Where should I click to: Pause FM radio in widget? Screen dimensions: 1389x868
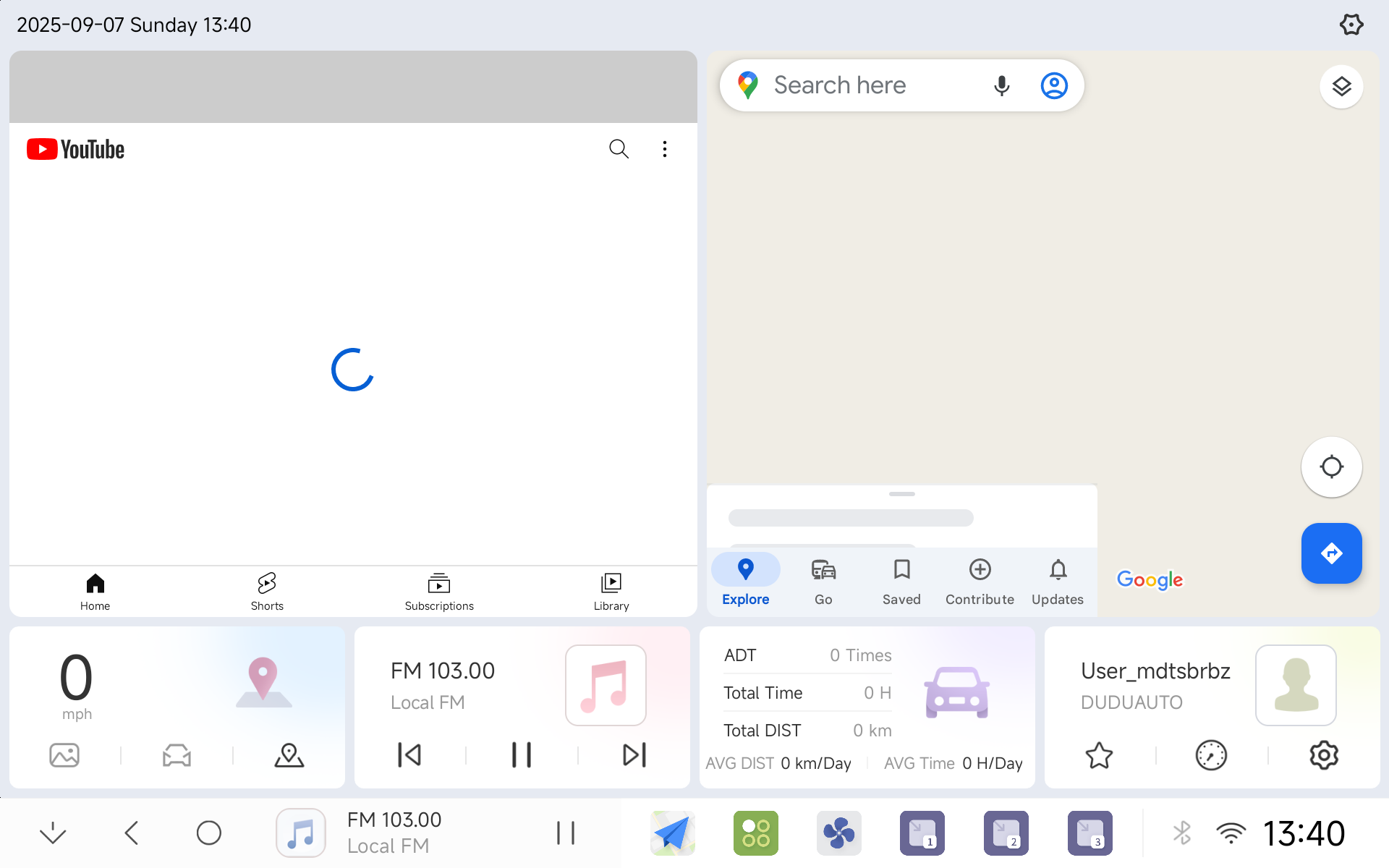pos(522,755)
